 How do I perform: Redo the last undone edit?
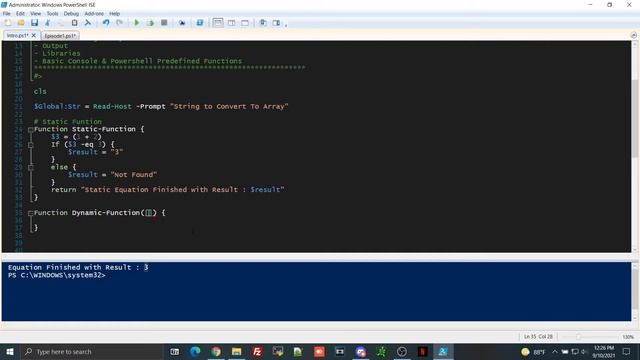(x=119, y=23)
